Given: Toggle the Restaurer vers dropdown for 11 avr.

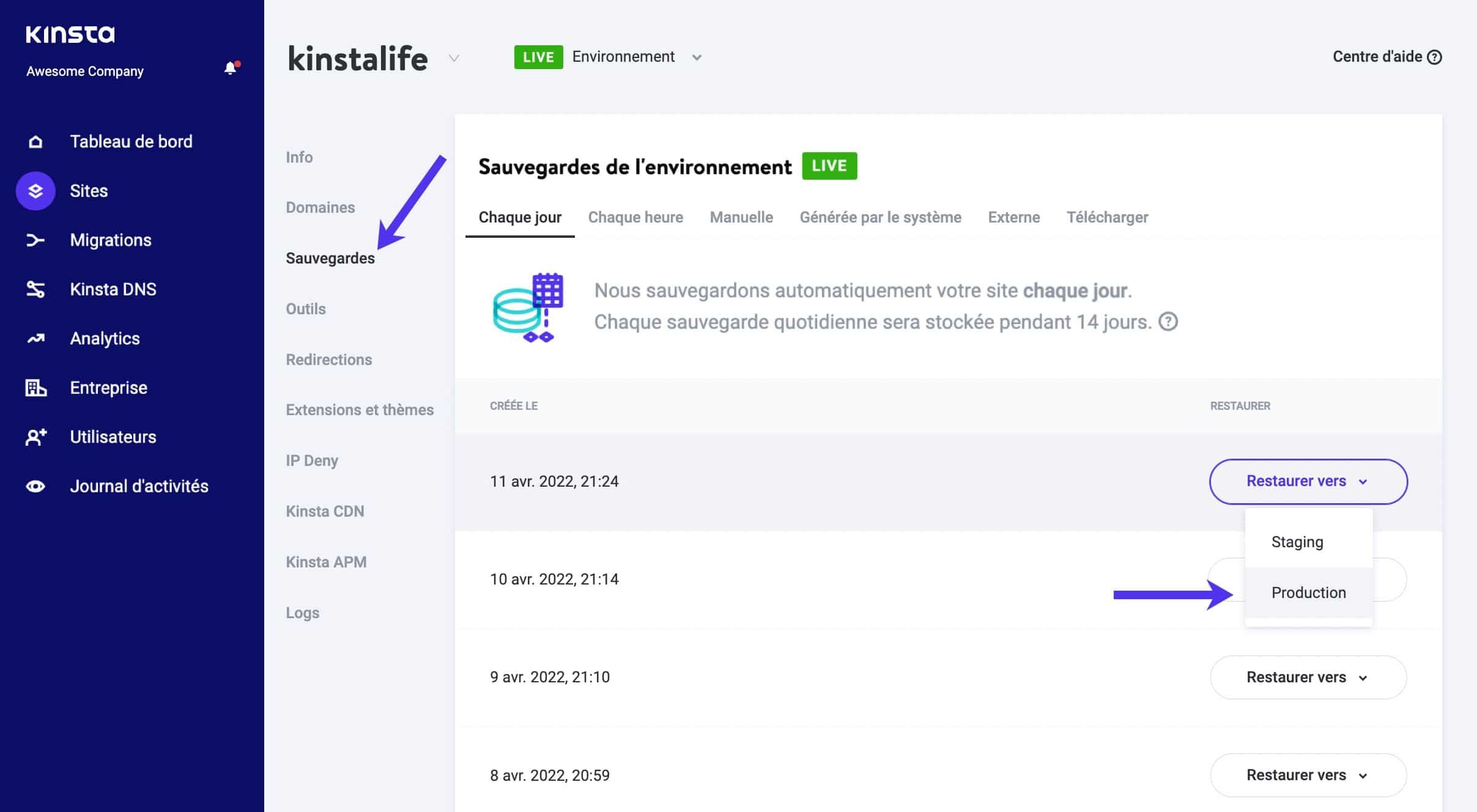Looking at the screenshot, I should tap(1308, 482).
